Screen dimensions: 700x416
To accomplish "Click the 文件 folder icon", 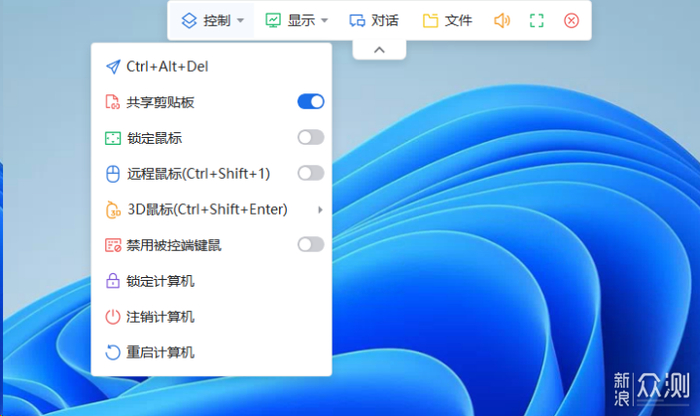I will pyautogui.click(x=430, y=21).
